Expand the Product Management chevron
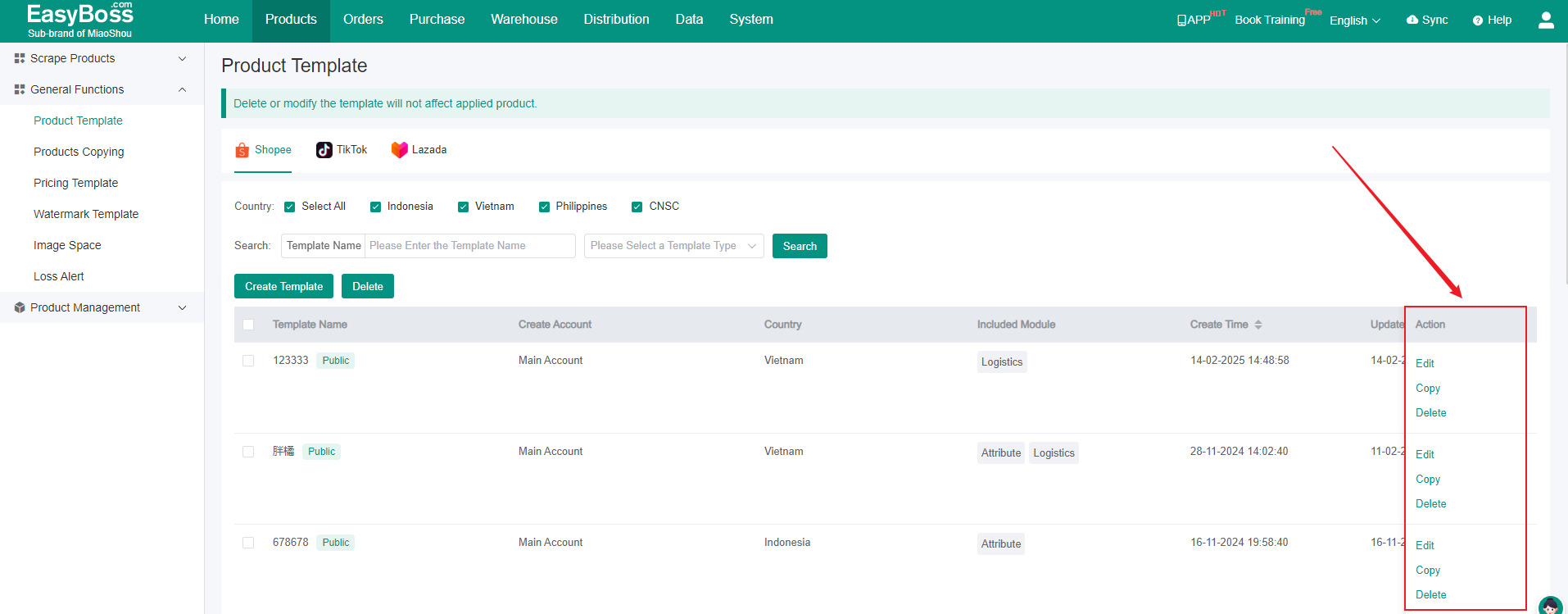1568x614 pixels. point(182,307)
